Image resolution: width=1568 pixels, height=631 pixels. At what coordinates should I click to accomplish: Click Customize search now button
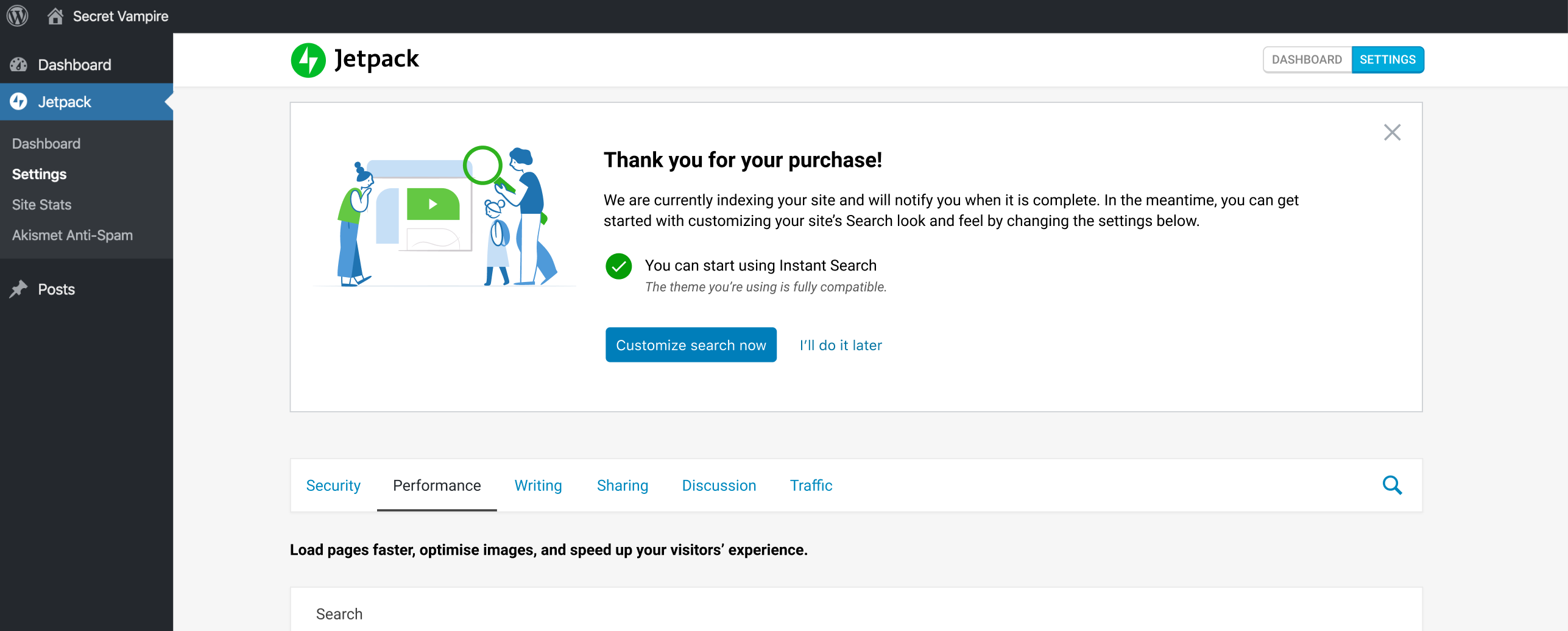691,345
